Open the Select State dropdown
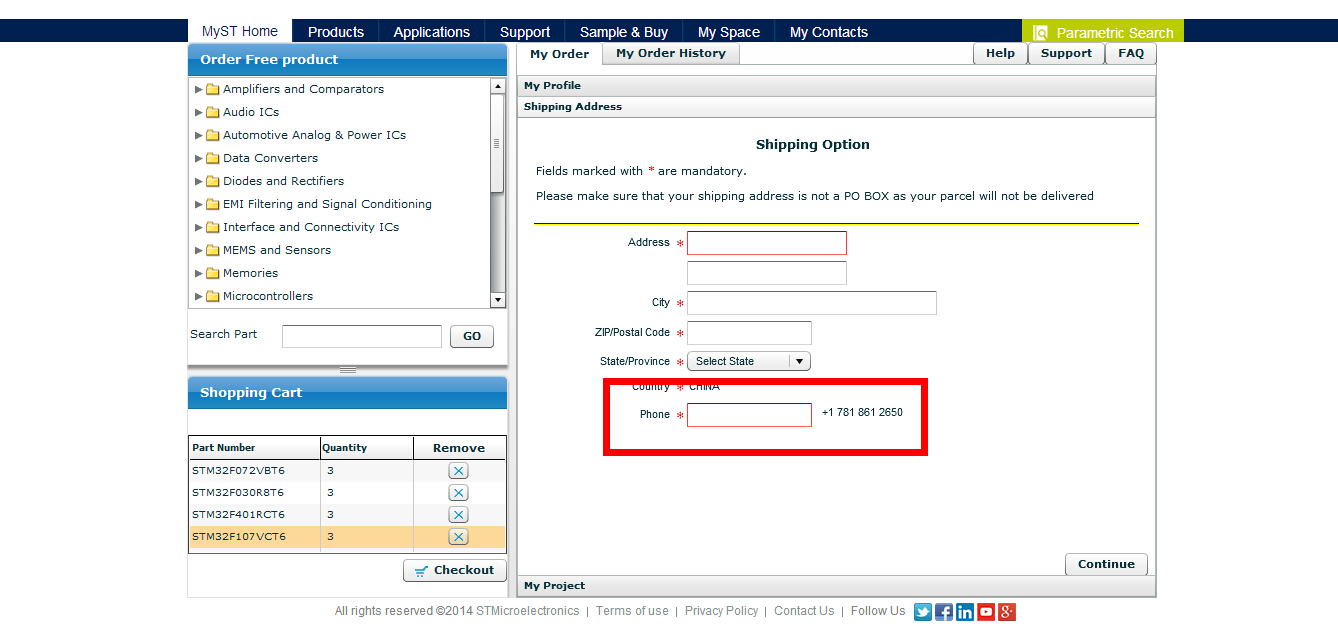The width and height of the screenshot is (1338, 643). [749, 361]
